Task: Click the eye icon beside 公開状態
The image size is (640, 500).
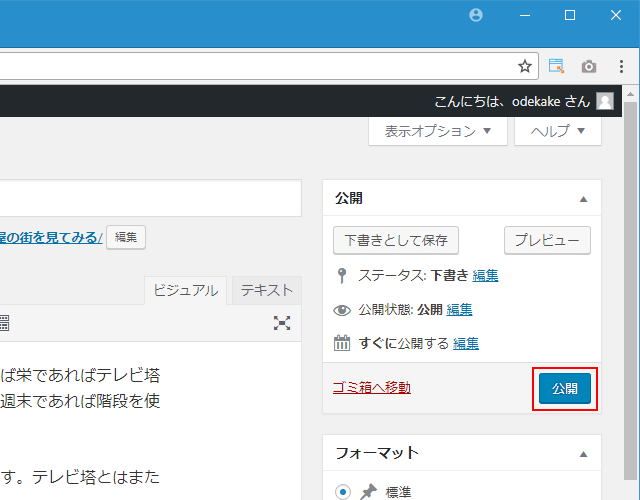Action: pos(342,311)
